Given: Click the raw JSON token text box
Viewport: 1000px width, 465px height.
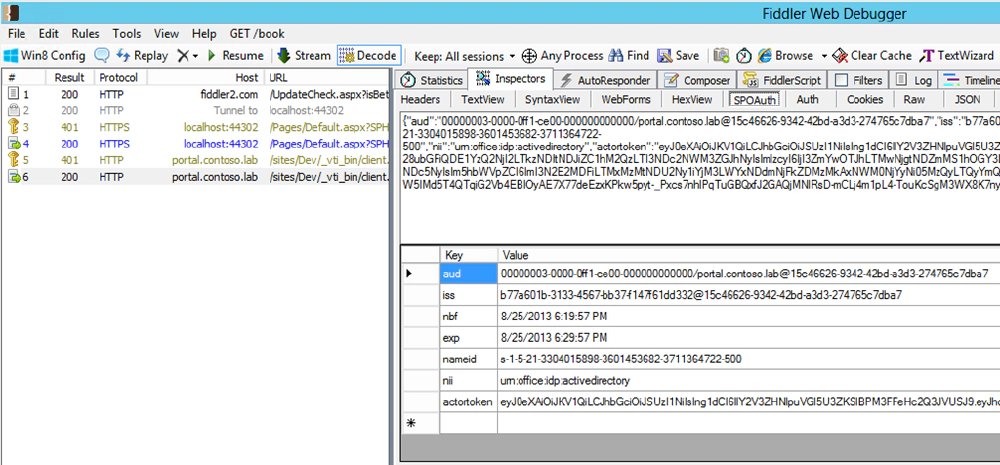Looking at the screenshot, I should [700, 177].
